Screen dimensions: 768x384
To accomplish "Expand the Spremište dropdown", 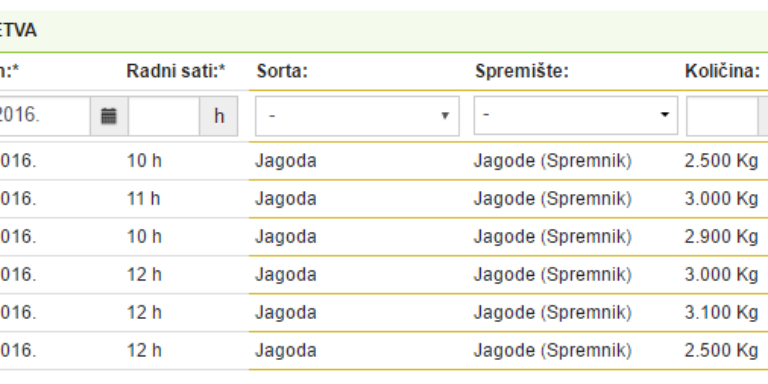I will pyautogui.click(x=576, y=115).
